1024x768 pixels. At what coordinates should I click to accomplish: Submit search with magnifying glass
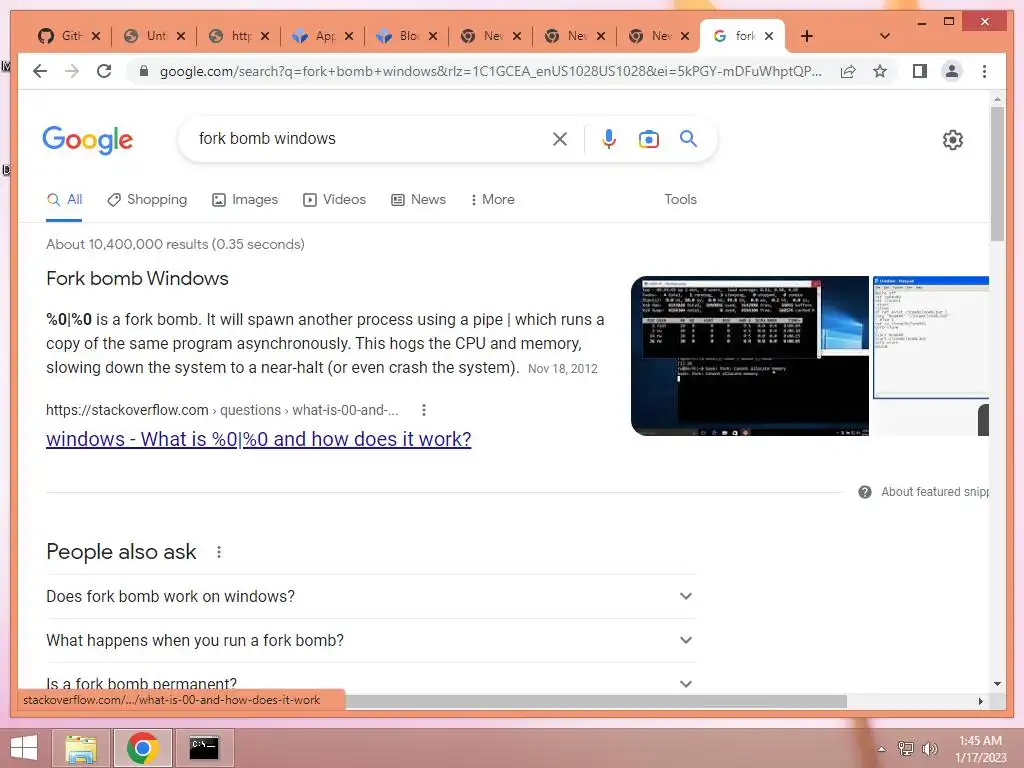[x=688, y=138]
